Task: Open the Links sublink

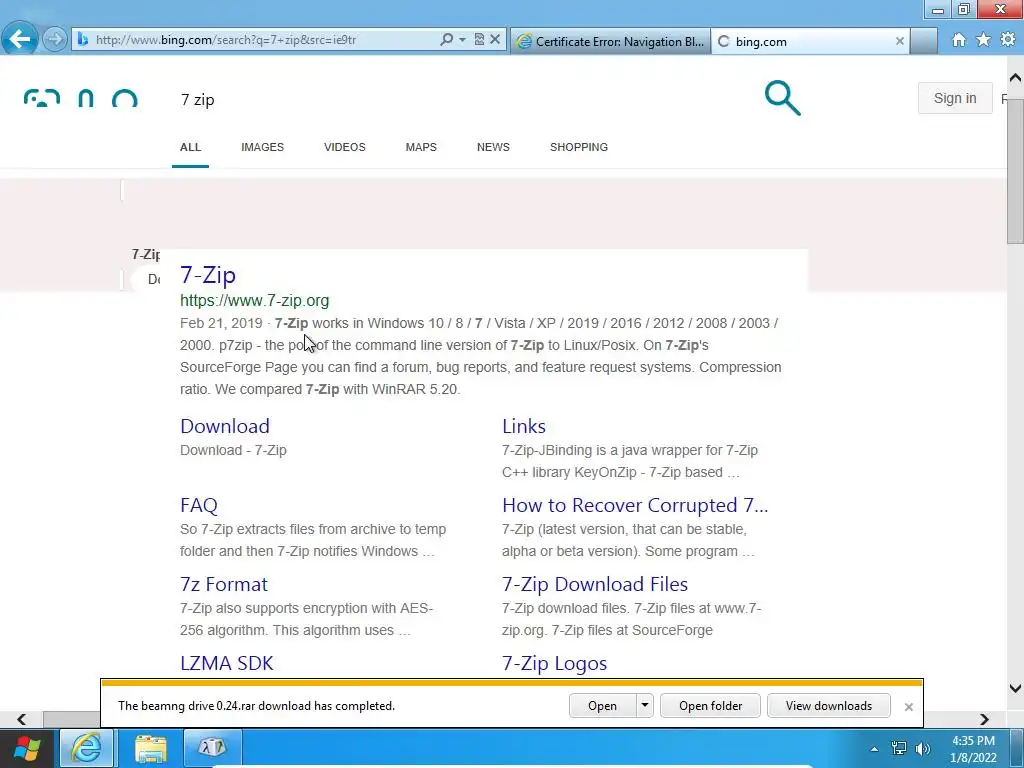Action: pos(523,426)
